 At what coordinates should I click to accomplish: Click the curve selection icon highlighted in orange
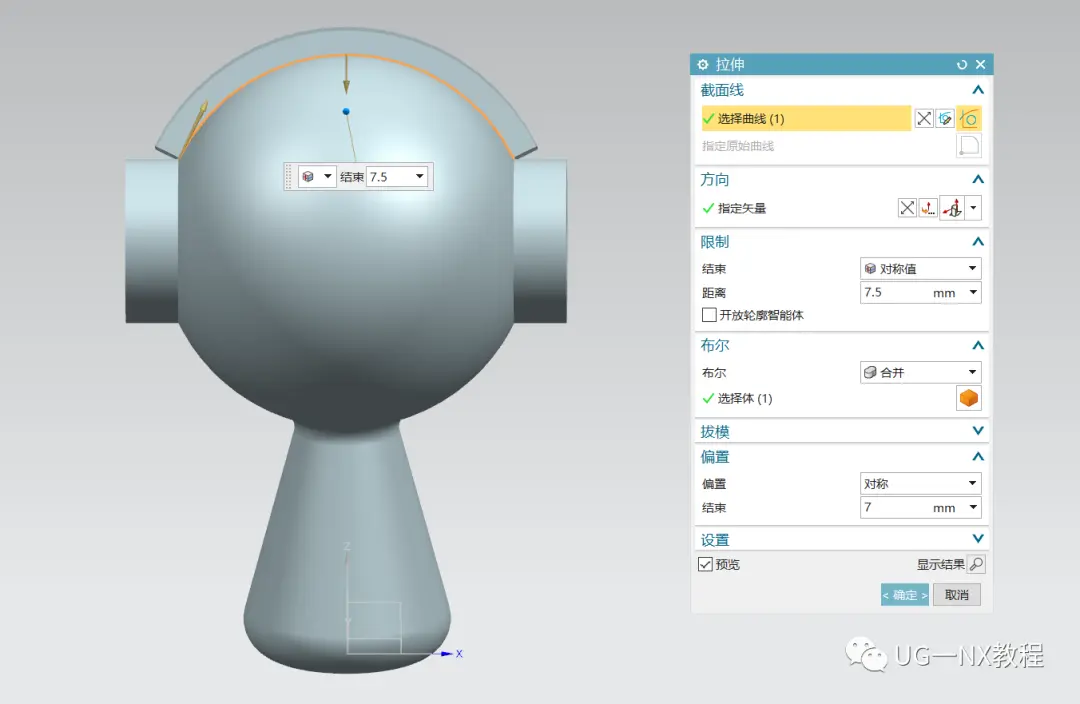click(x=969, y=118)
